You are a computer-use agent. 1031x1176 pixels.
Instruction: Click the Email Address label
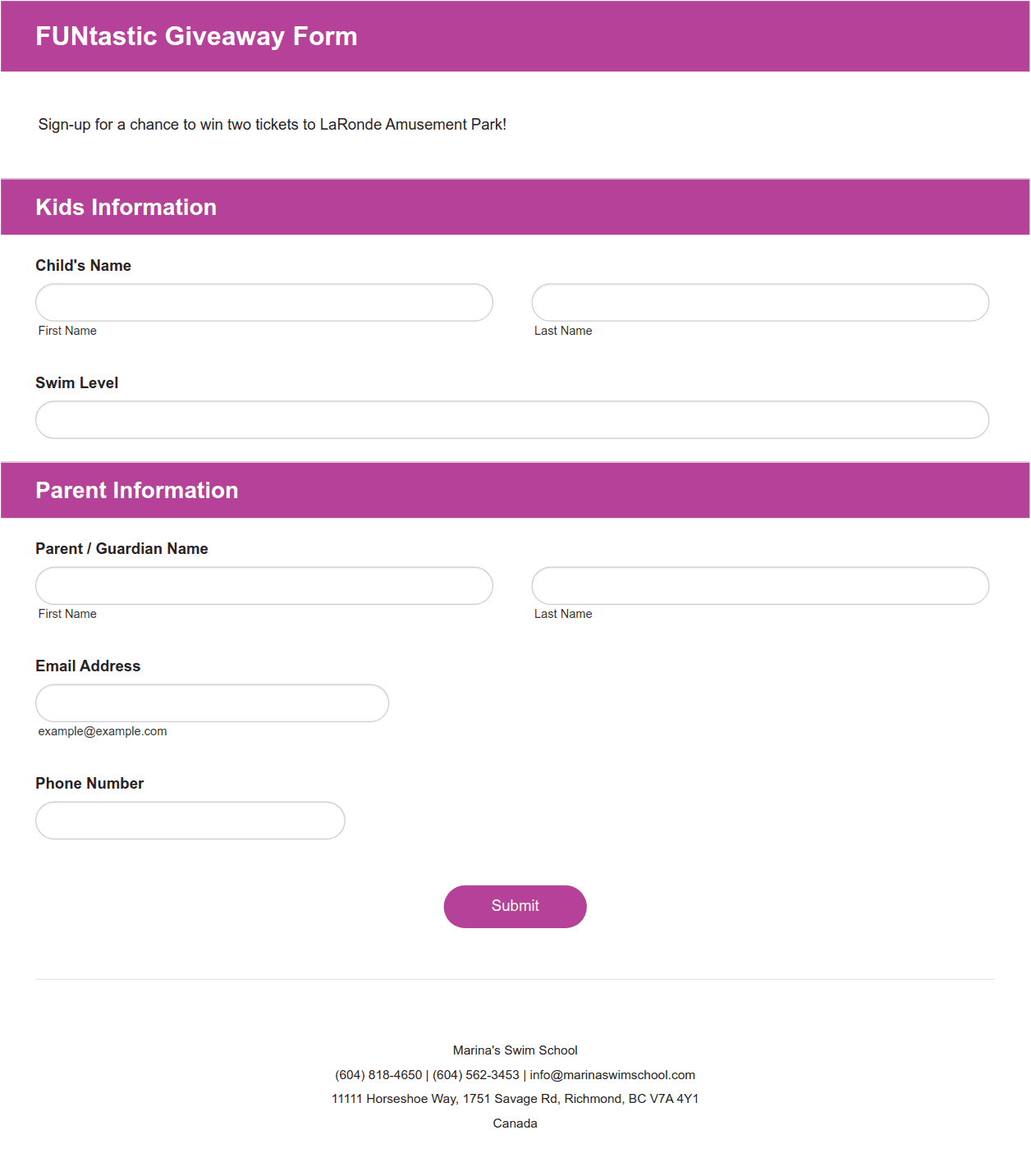tap(88, 666)
